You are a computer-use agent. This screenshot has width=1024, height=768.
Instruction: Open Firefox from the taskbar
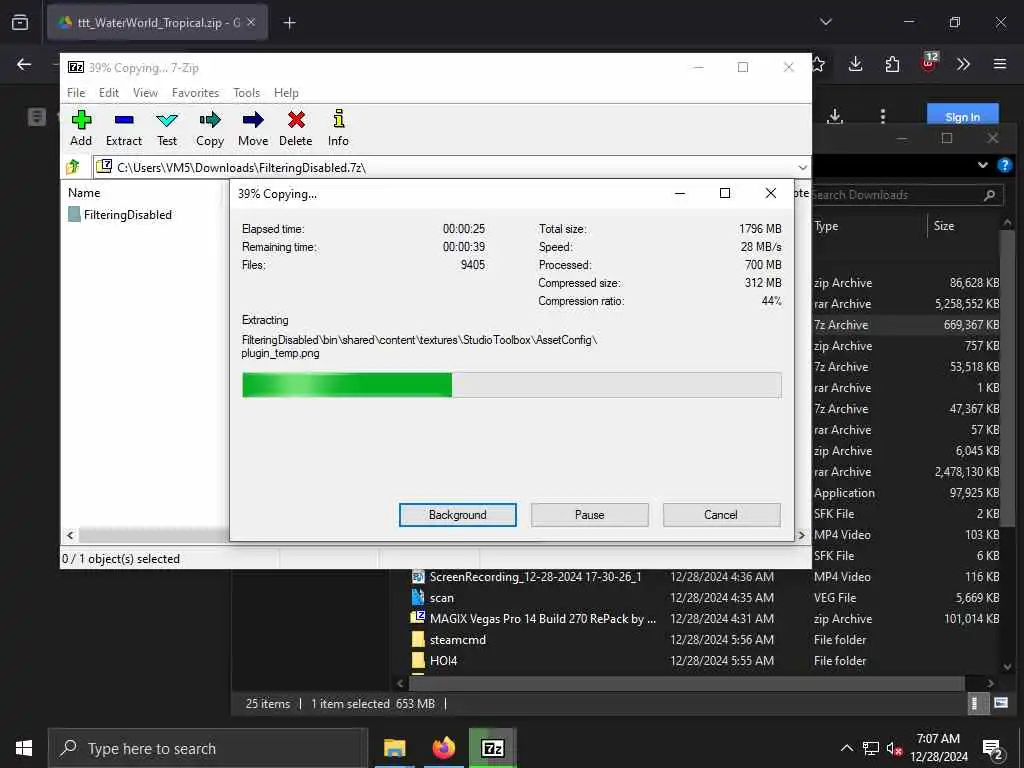pos(443,748)
